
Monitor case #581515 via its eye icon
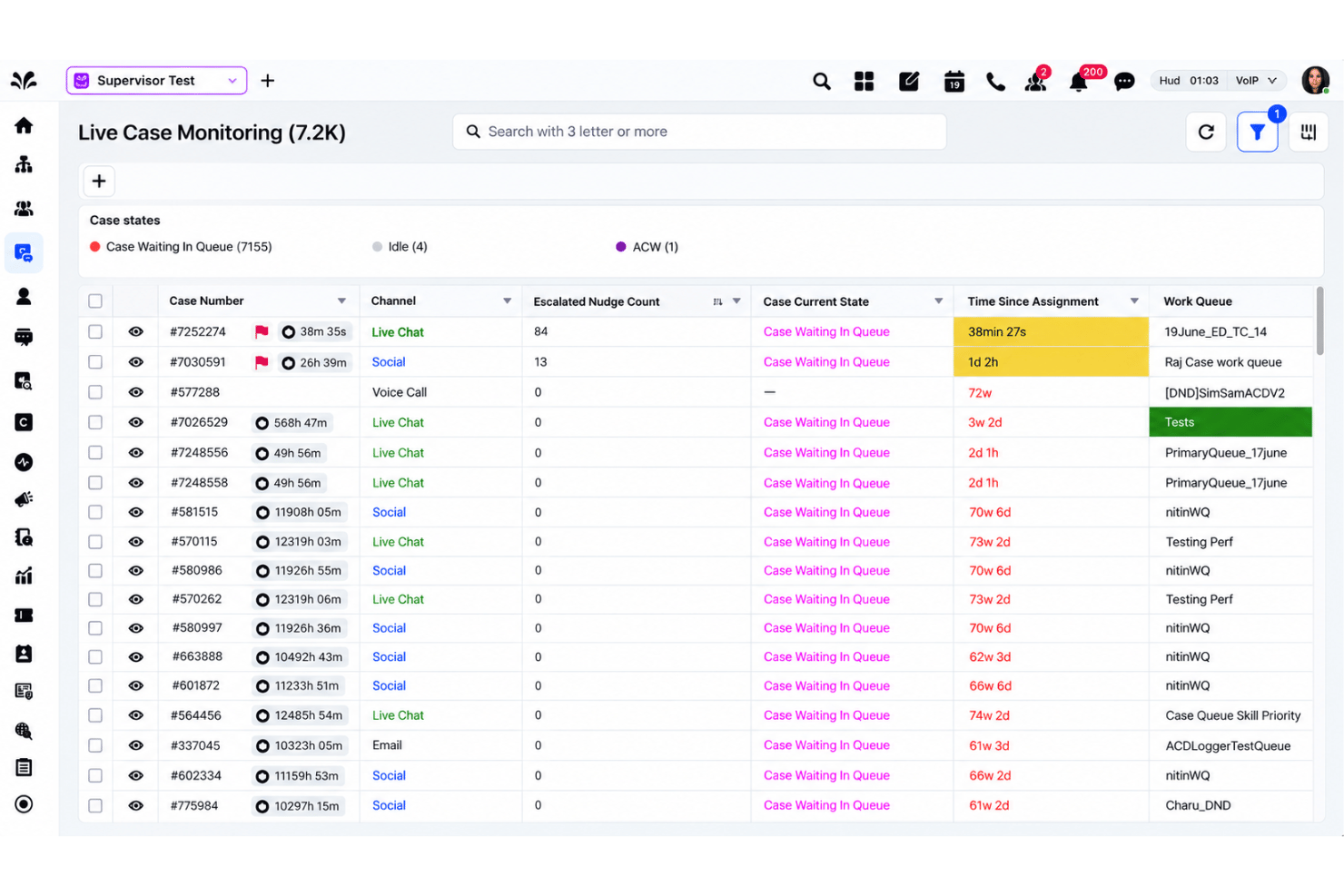click(136, 512)
